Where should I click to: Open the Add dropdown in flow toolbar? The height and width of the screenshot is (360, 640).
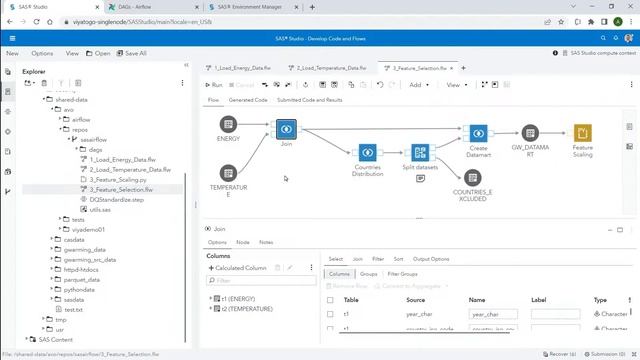(419, 85)
